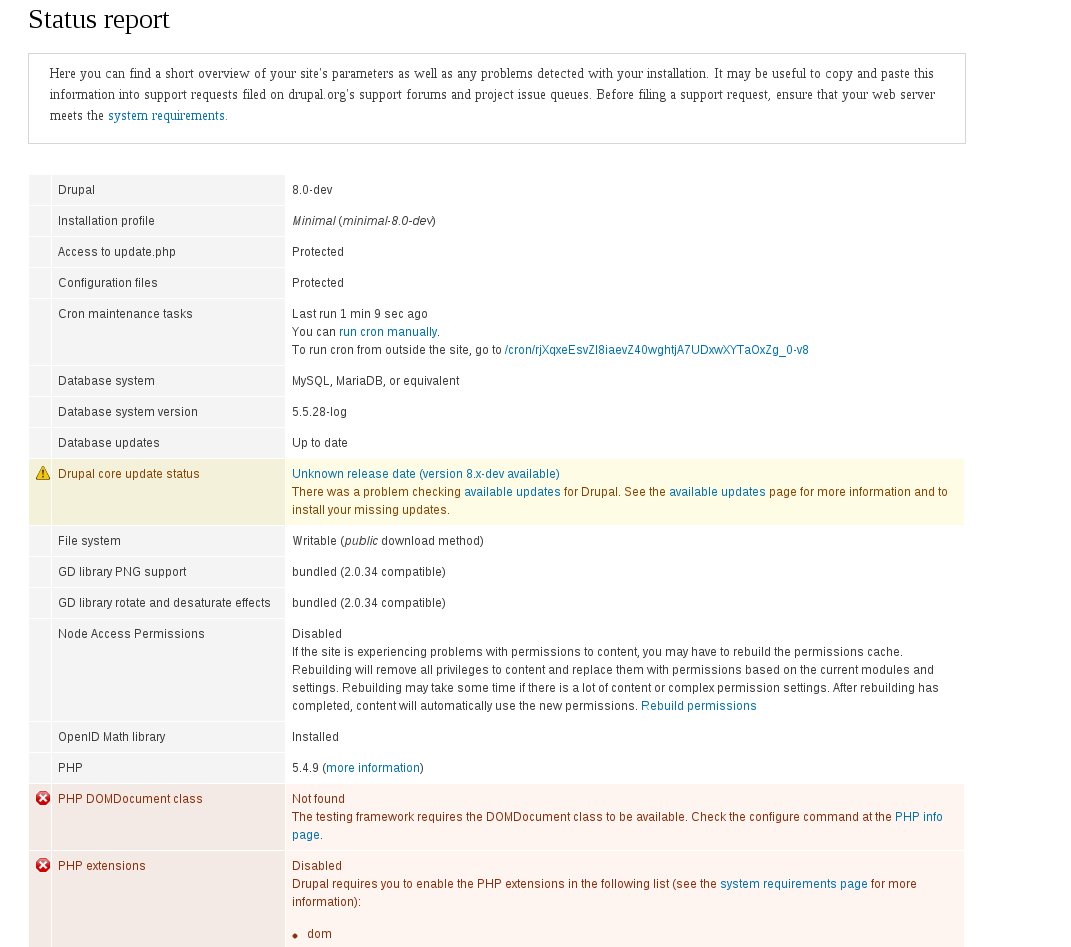Select the 'Drupal' row label
The height and width of the screenshot is (947, 1071).
point(76,189)
